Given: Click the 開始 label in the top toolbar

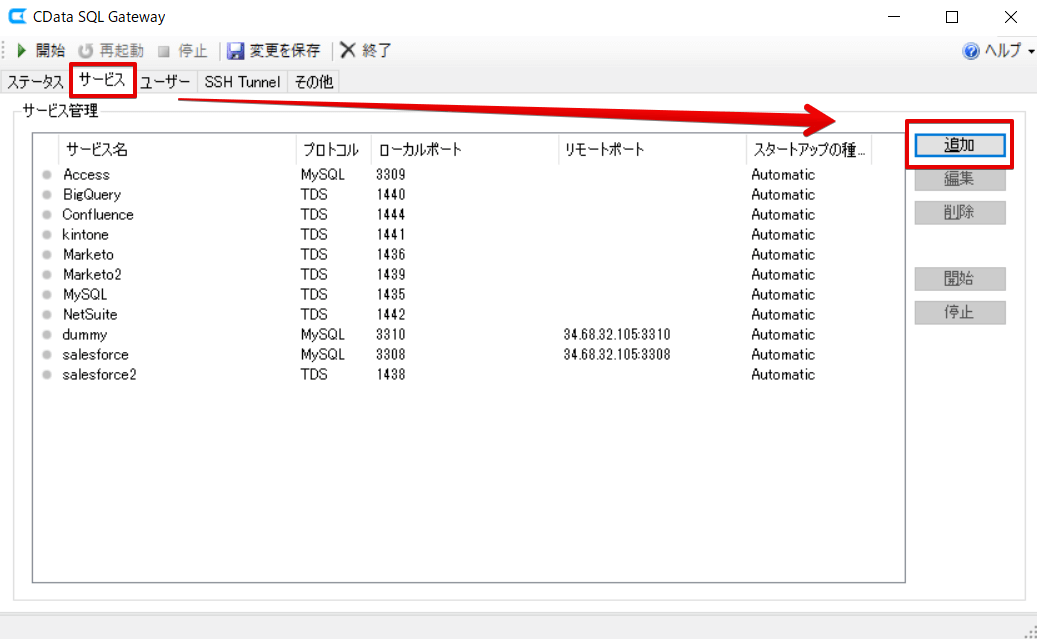Looking at the screenshot, I should point(50,51).
